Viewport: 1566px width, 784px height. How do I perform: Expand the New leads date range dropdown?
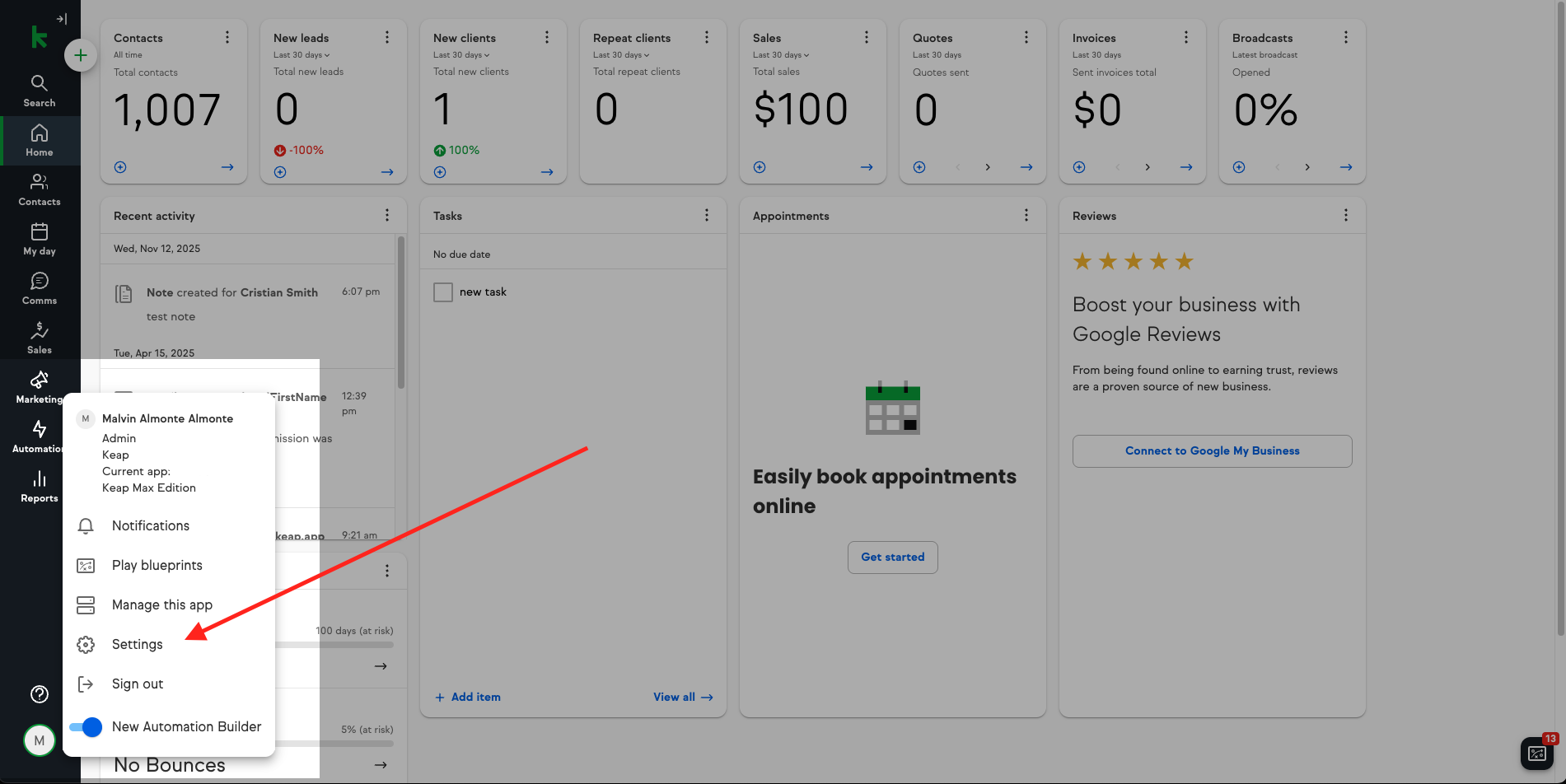[x=302, y=55]
